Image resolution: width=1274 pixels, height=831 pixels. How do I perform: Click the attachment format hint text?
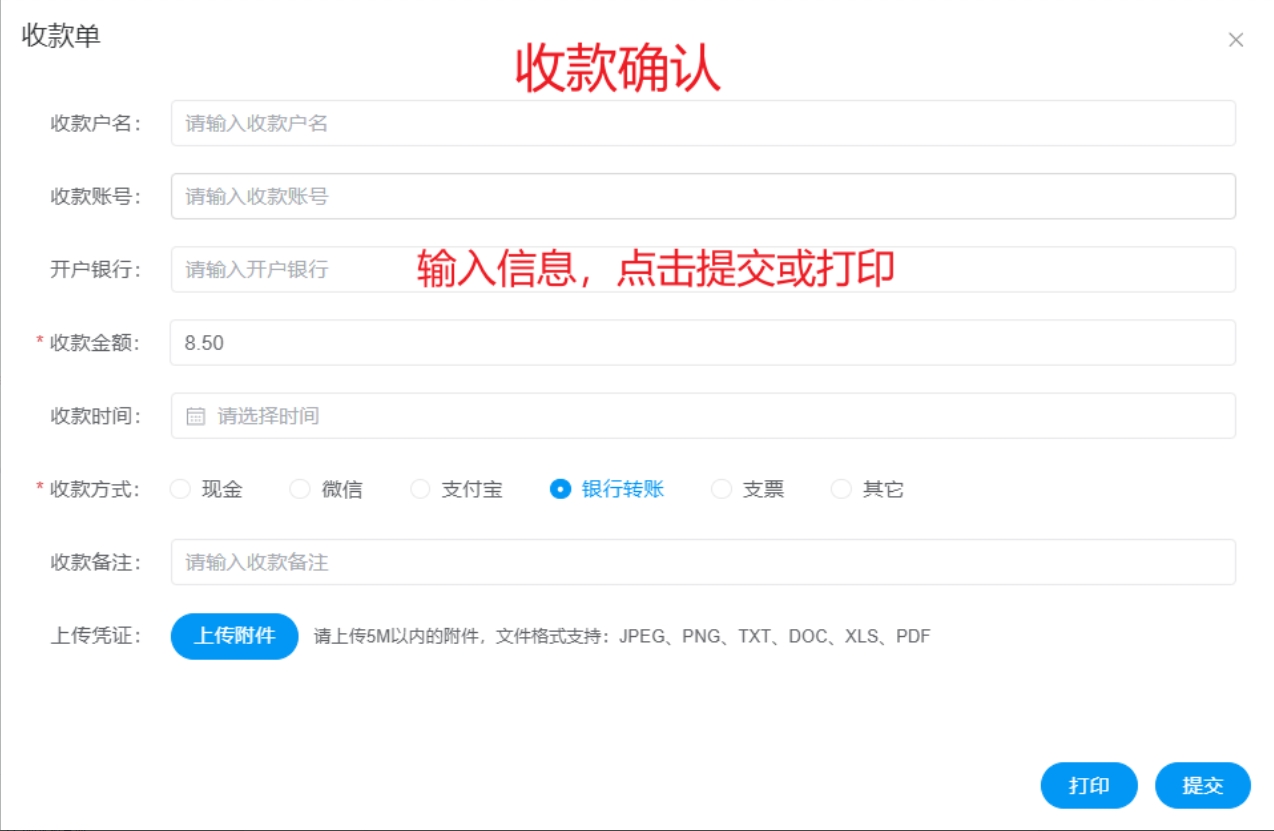point(622,636)
